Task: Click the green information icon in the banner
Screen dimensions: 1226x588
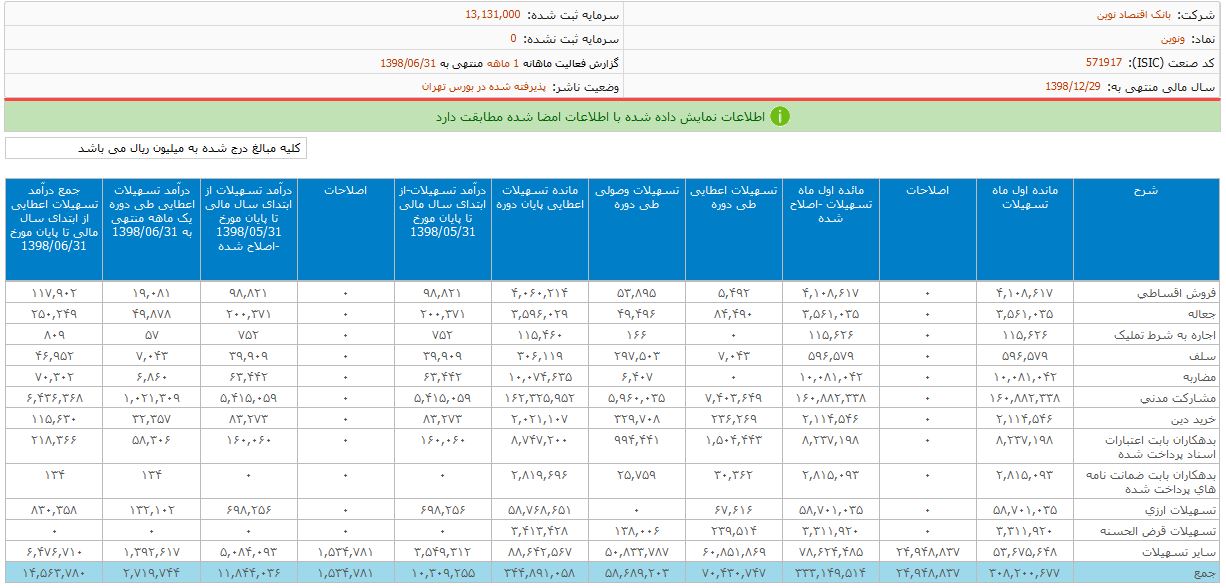Action: [779, 117]
